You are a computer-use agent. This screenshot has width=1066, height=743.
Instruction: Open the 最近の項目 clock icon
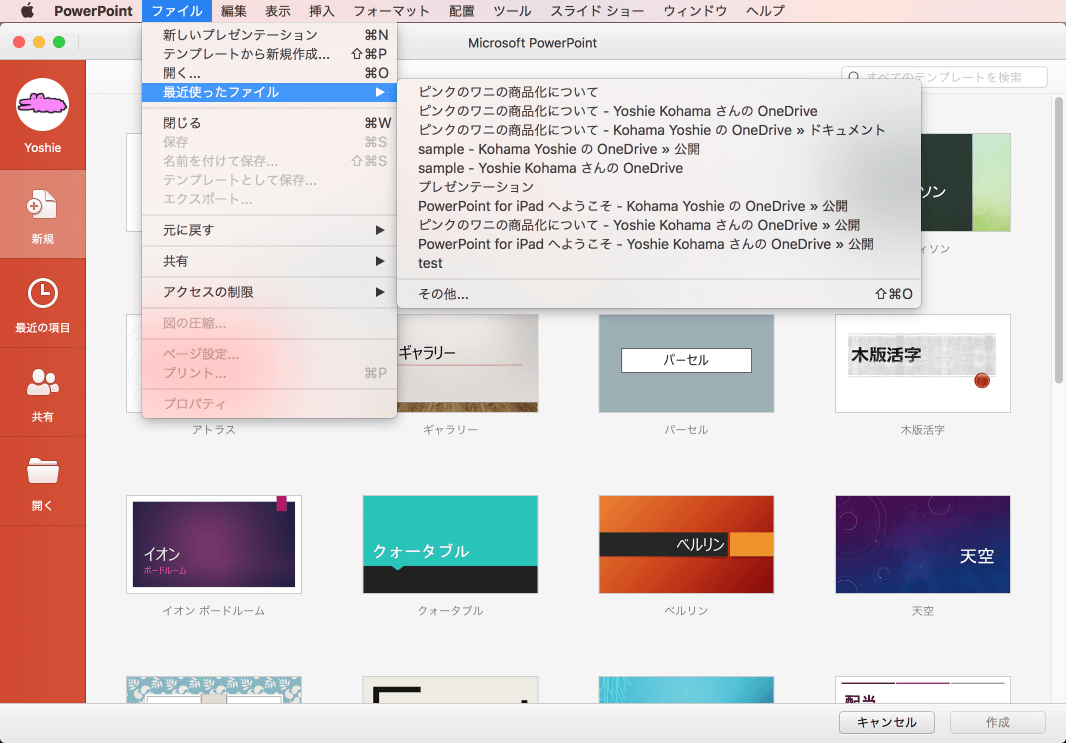tap(42, 294)
